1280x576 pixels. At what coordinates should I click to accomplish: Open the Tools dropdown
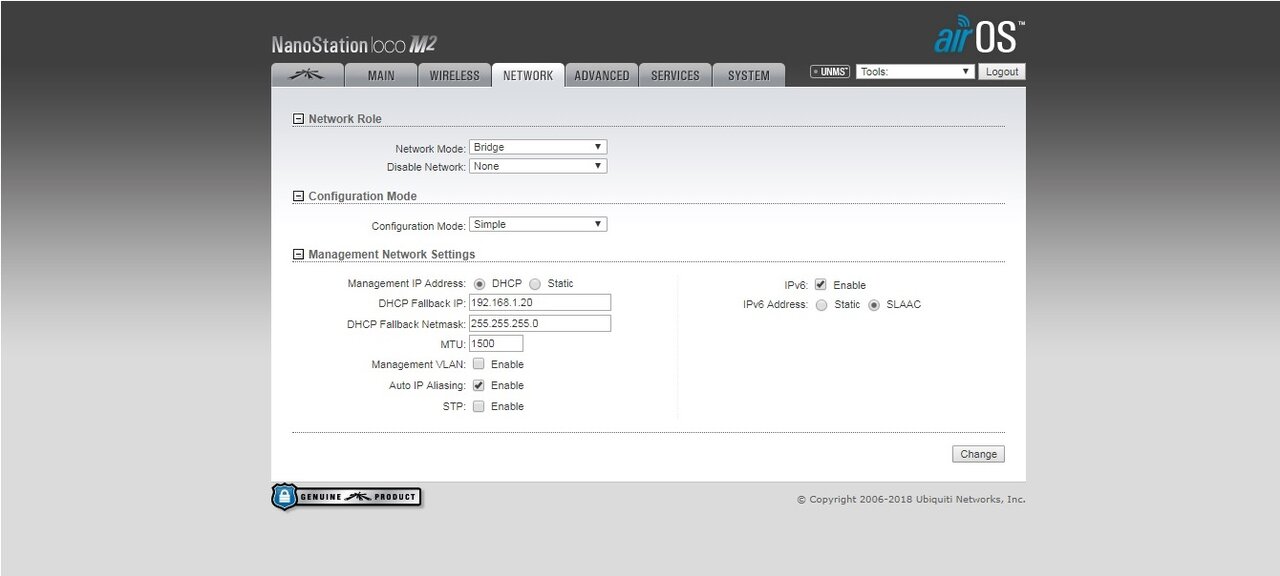(915, 72)
